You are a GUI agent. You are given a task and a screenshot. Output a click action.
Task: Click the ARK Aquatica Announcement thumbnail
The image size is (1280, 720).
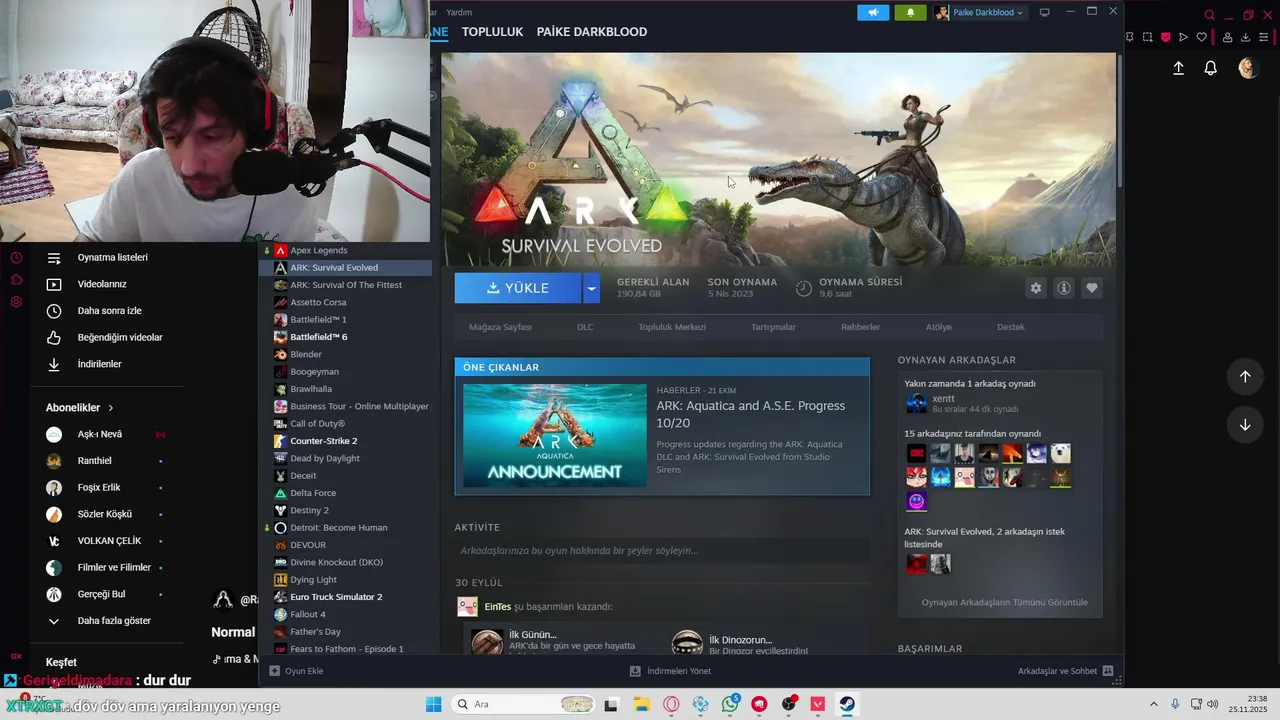coord(555,435)
